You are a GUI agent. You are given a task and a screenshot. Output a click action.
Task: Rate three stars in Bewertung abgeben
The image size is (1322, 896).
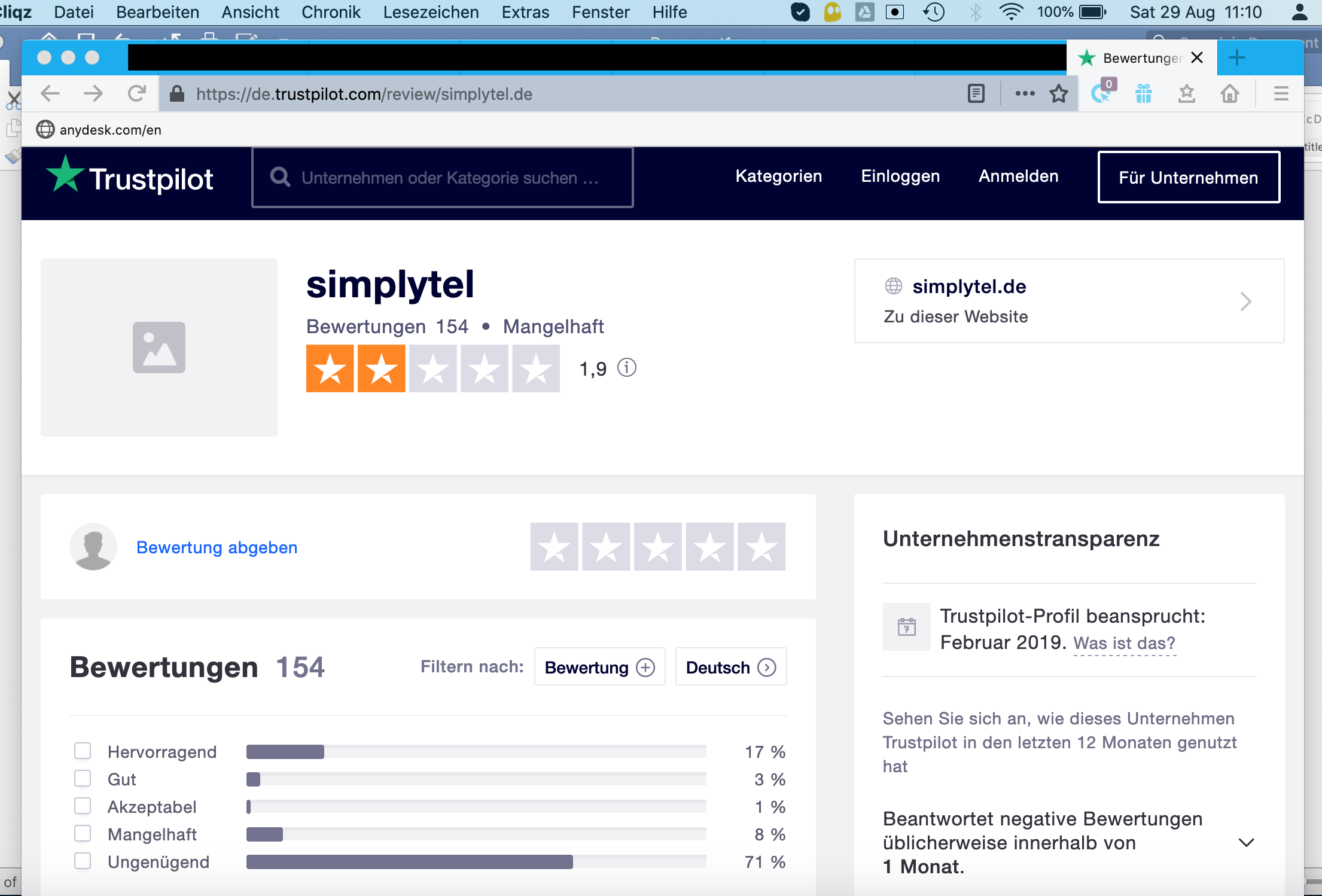point(657,547)
